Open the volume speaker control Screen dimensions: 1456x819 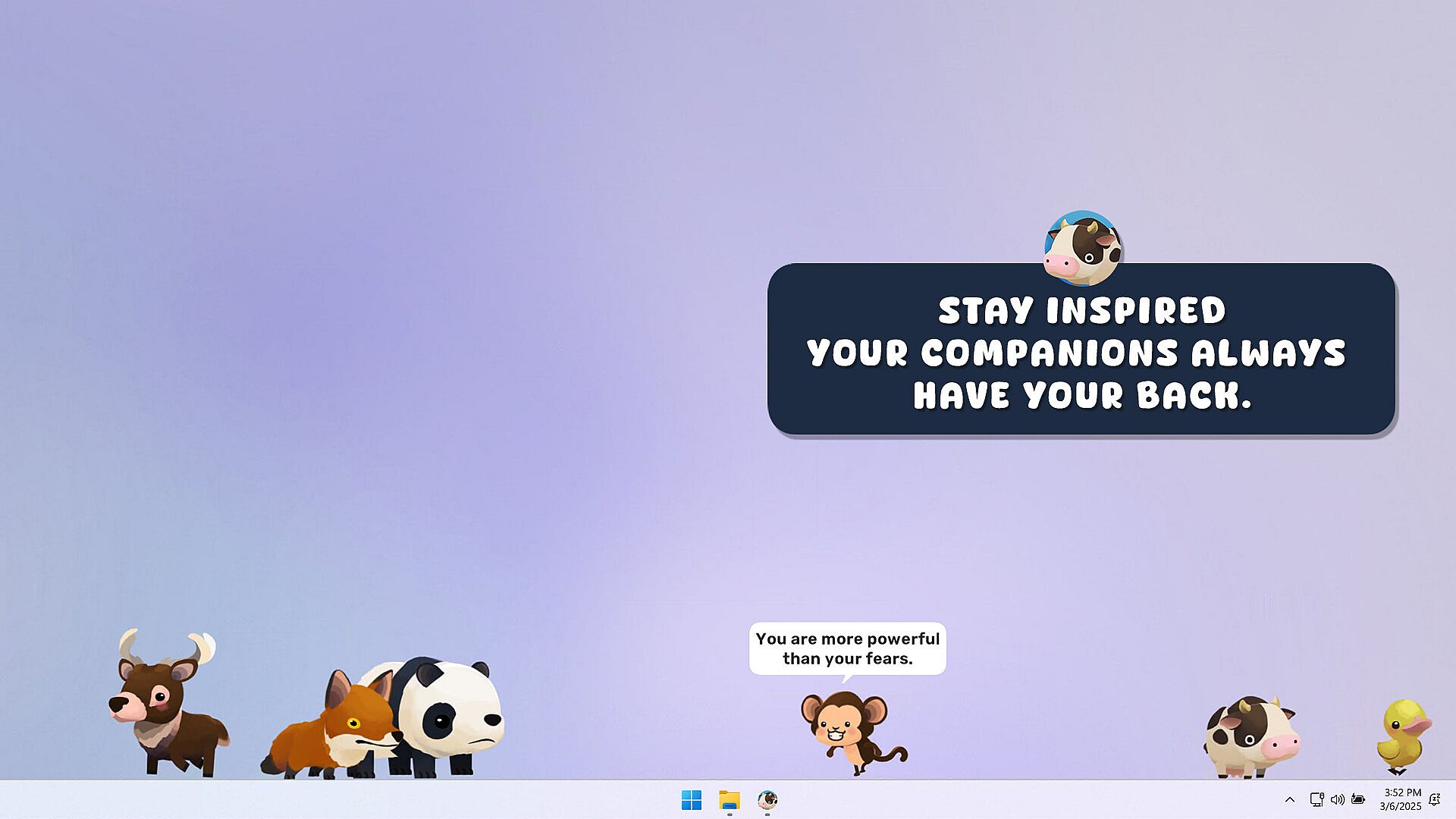tap(1337, 799)
